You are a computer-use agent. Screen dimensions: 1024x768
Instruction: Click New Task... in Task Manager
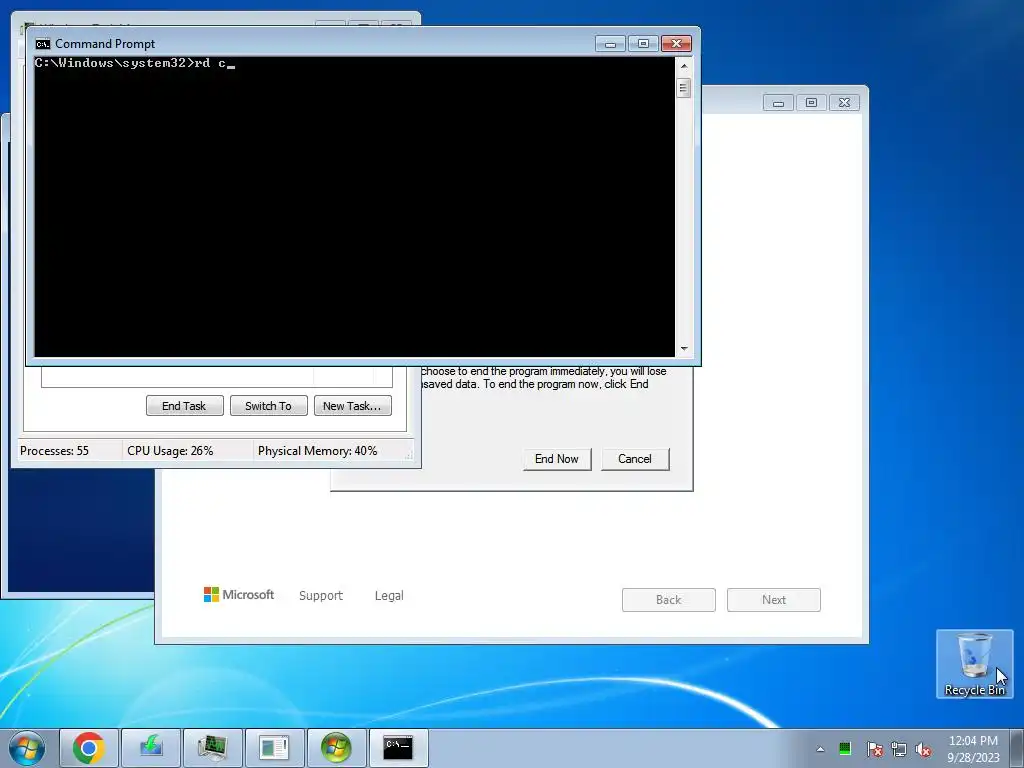pyautogui.click(x=353, y=406)
